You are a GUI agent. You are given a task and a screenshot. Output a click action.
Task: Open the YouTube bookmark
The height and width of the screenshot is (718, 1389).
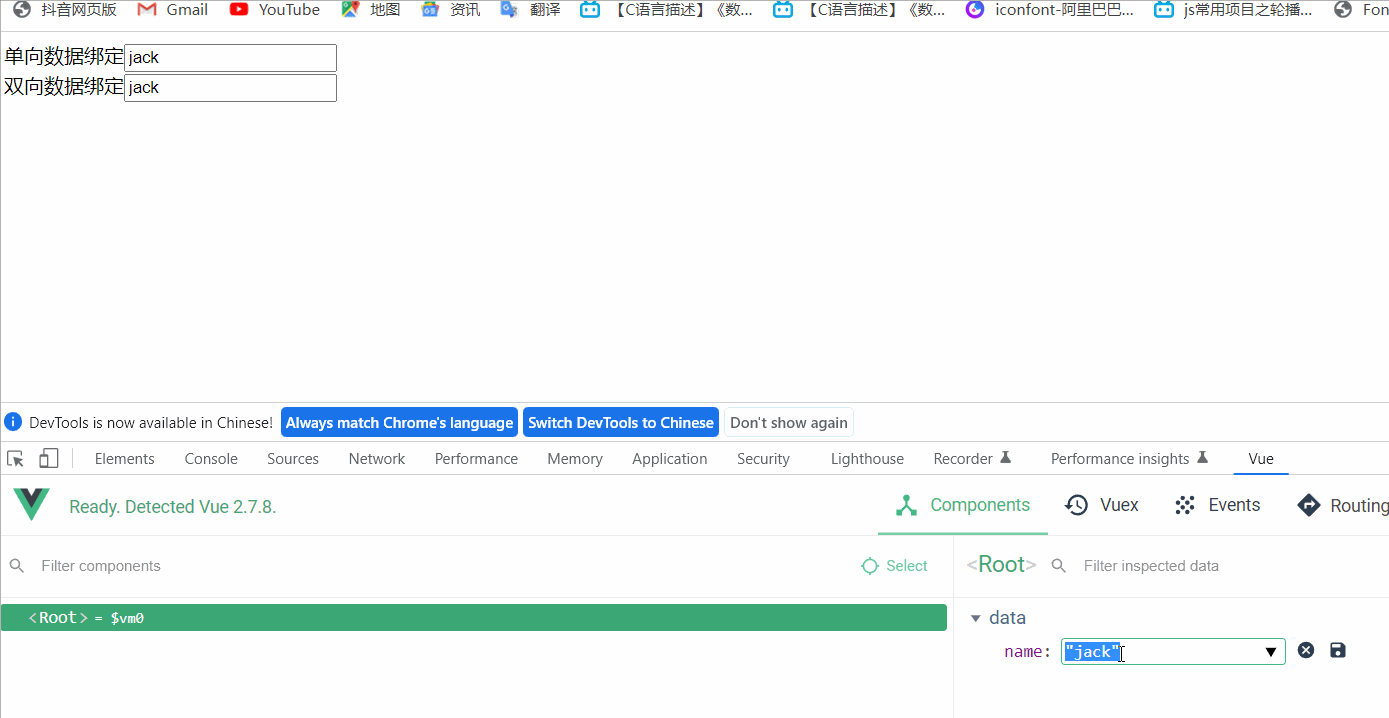pyautogui.click(x=274, y=10)
